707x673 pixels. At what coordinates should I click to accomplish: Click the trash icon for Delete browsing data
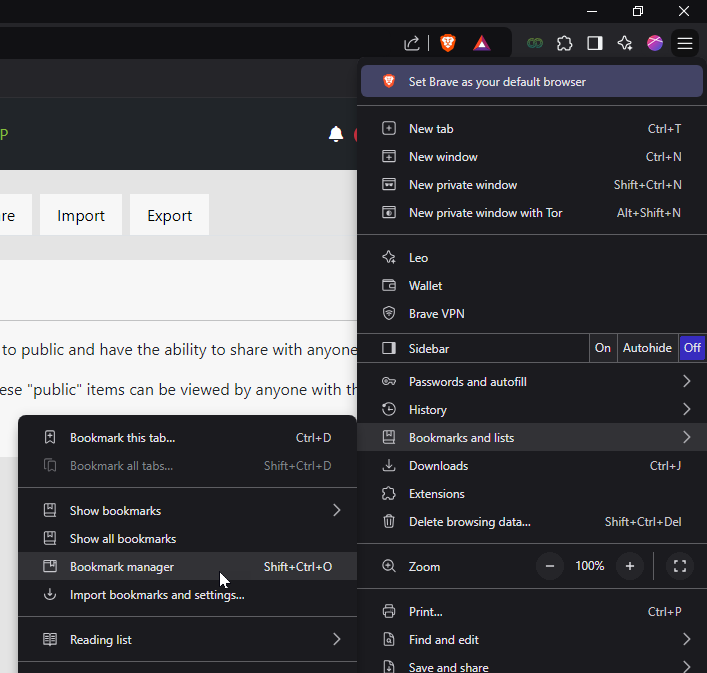[x=389, y=522]
